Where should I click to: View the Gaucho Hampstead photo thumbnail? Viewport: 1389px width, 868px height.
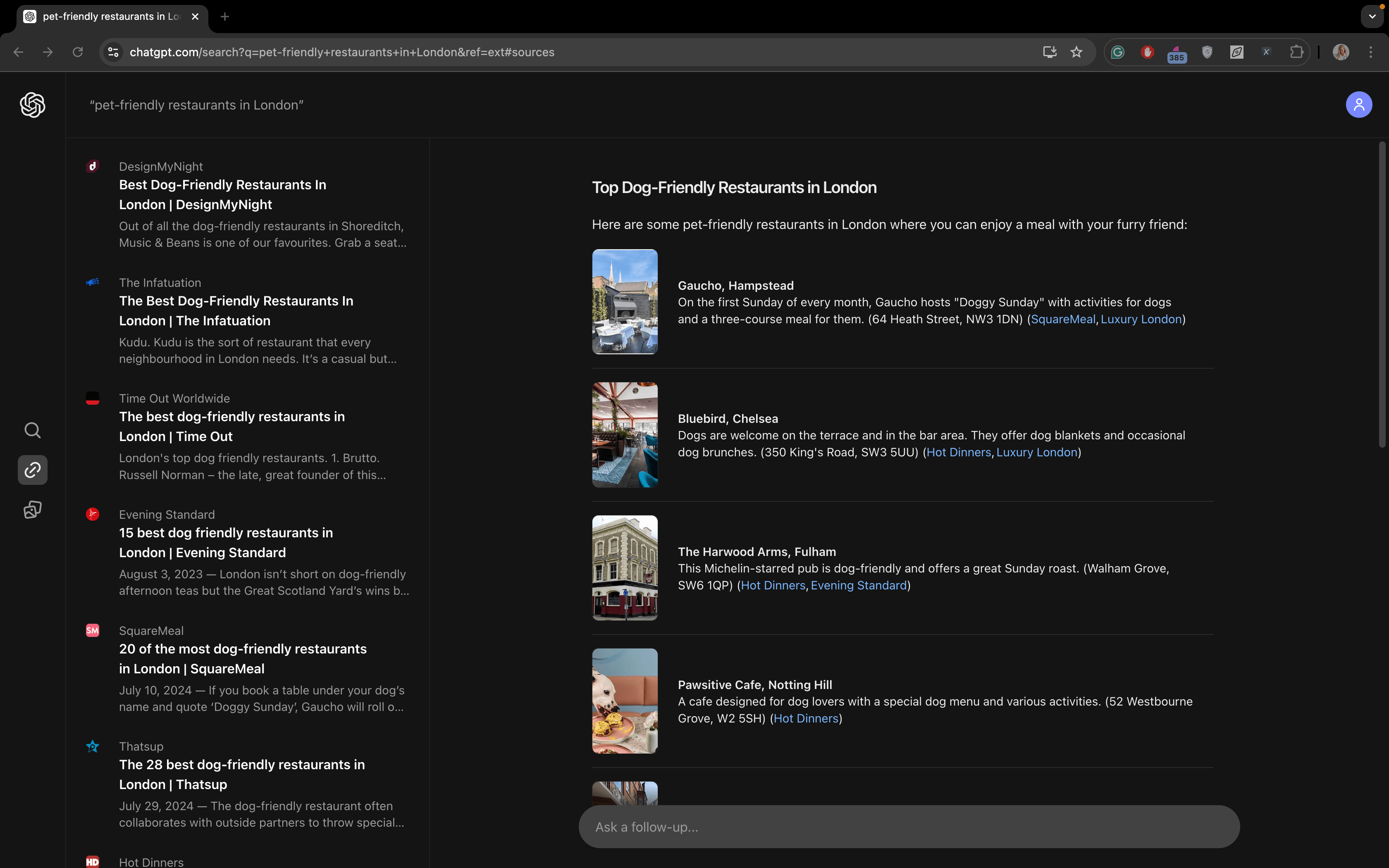(x=625, y=301)
